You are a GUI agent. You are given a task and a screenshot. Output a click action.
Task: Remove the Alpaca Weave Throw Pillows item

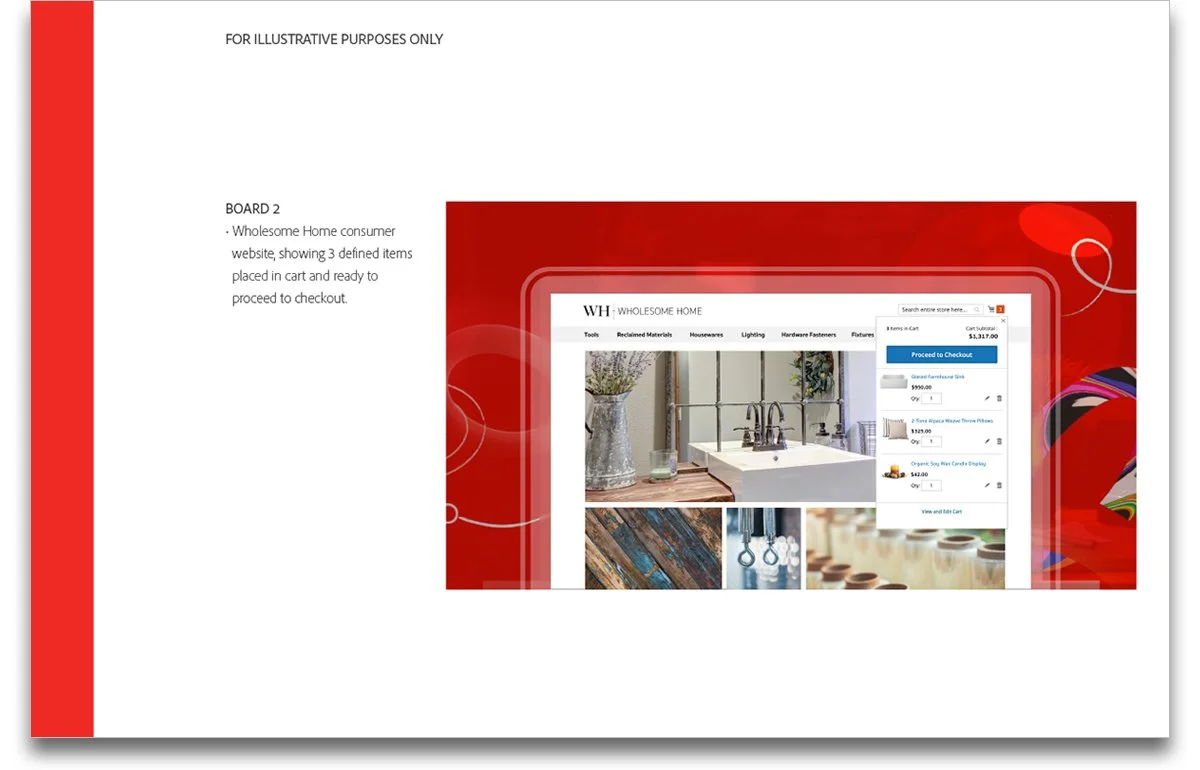[x=999, y=441]
